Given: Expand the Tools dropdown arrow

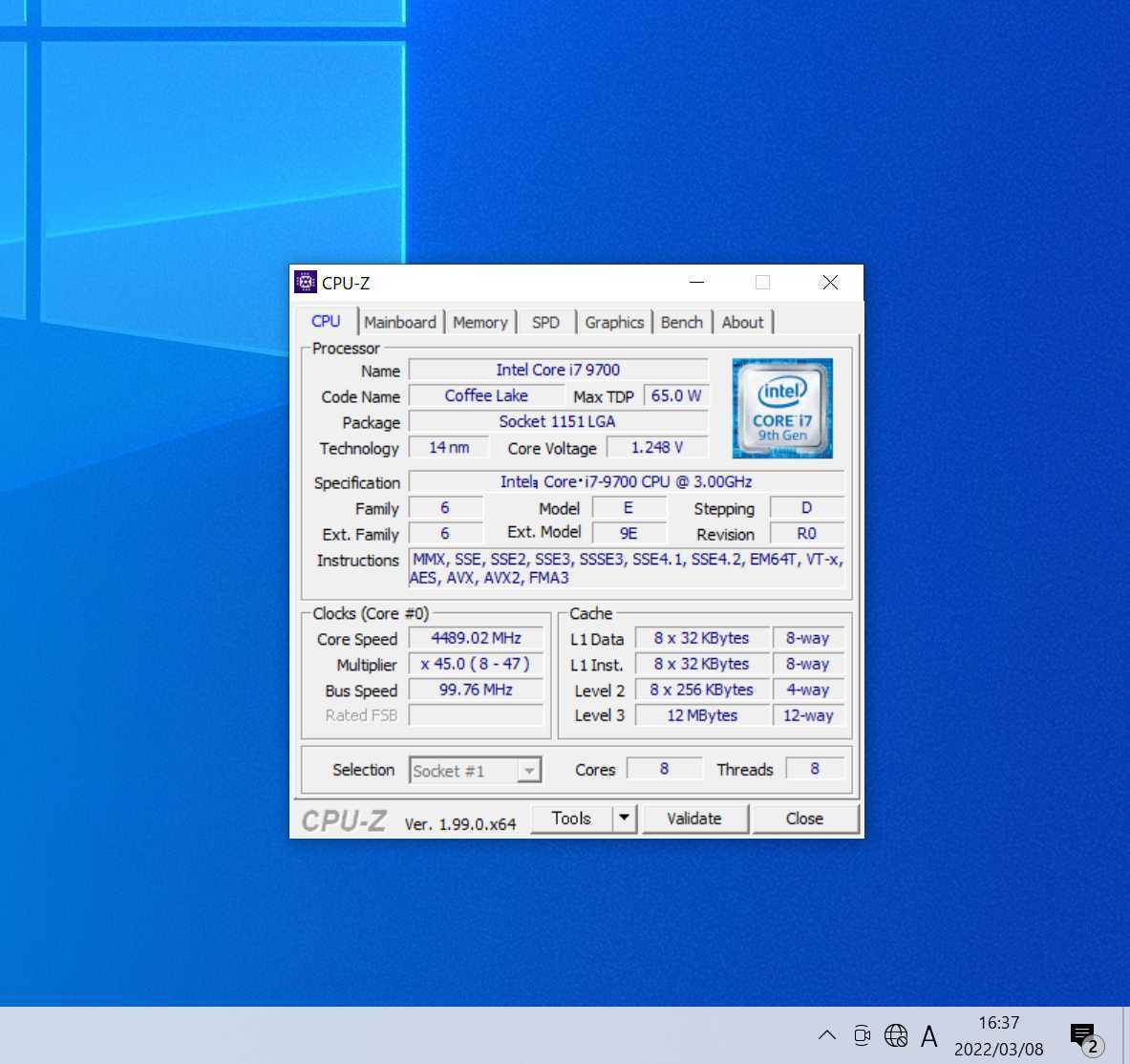Looking at the screenshot, I should (x=624, y=819).
